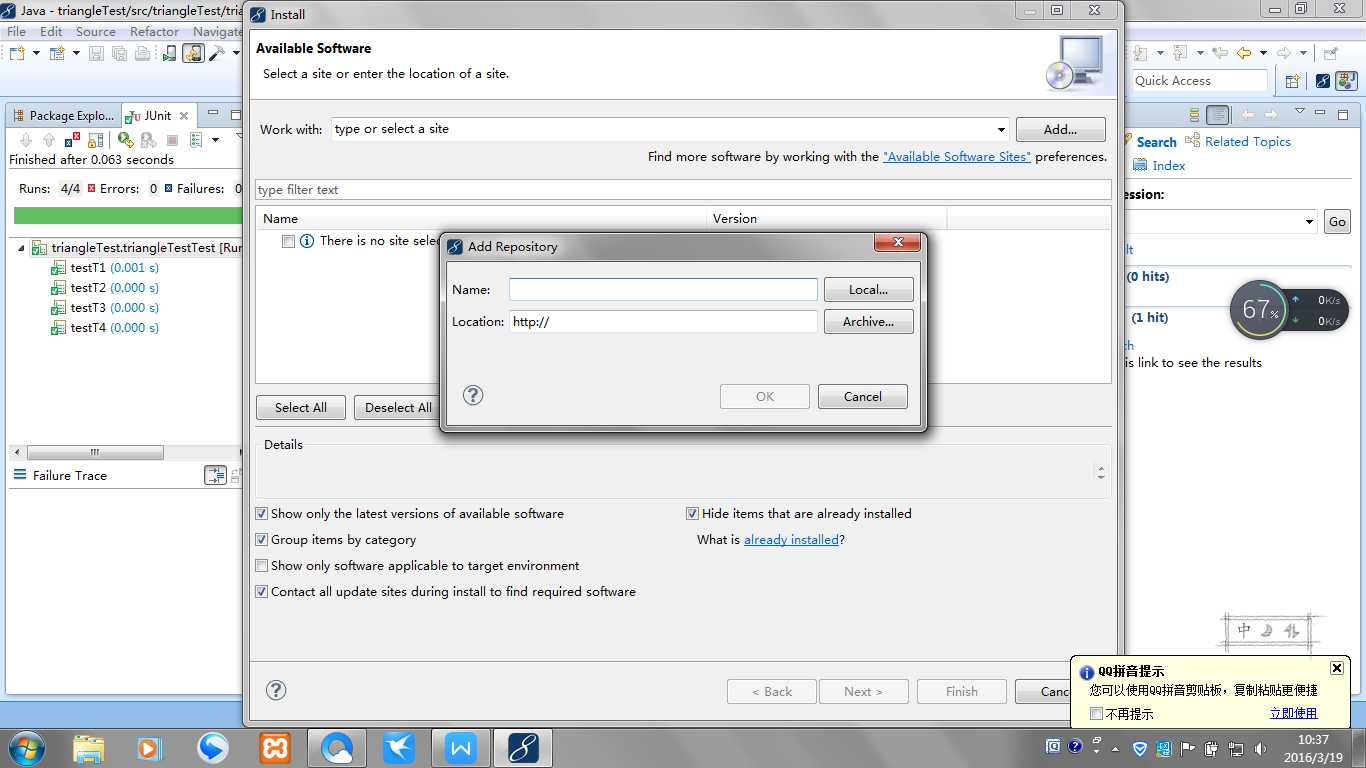Open the back navigation history dropdown
The image size is (1366, 768).
click(1263, 53)
